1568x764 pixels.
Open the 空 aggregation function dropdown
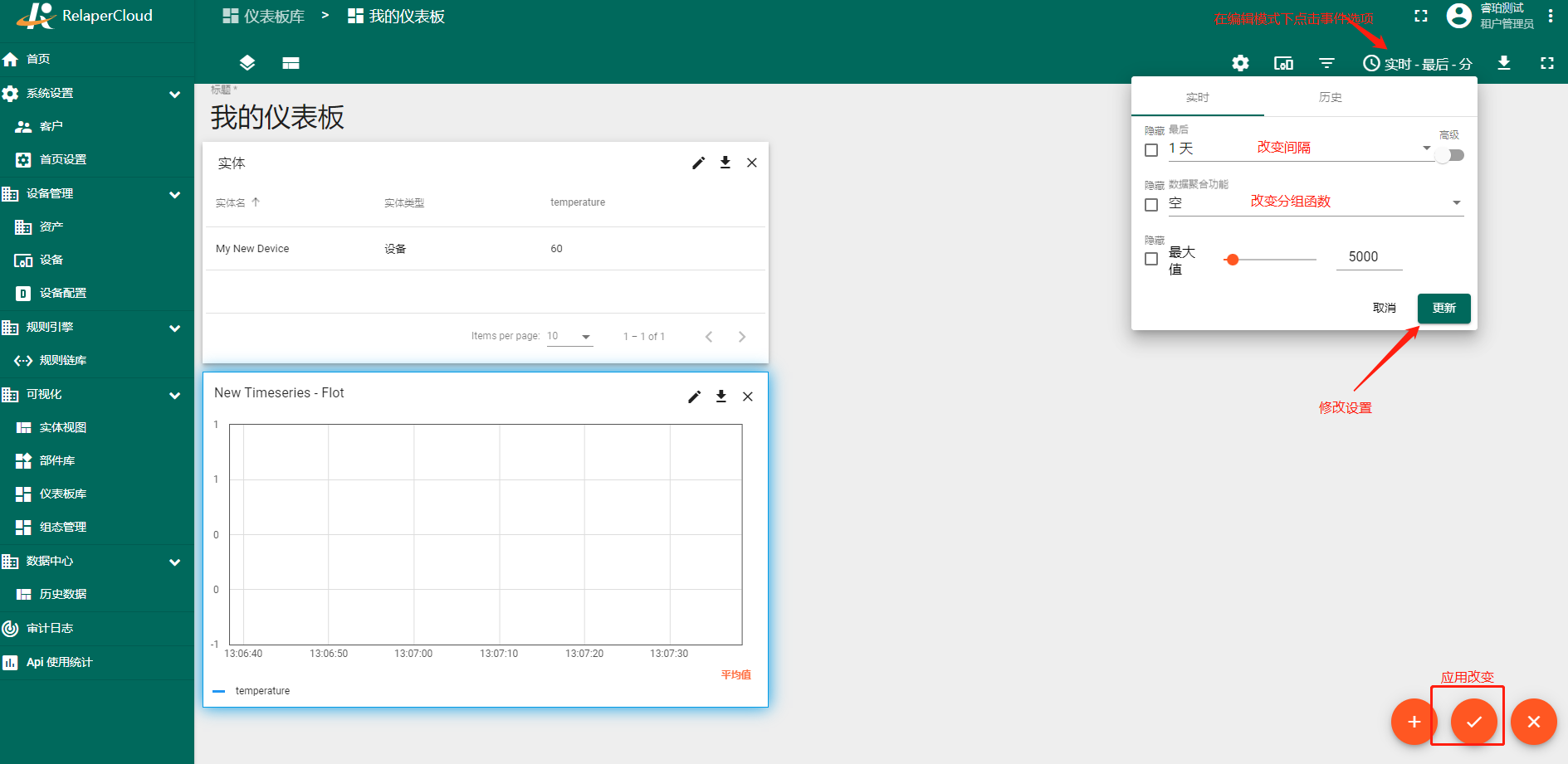(x=1316, y=203)
